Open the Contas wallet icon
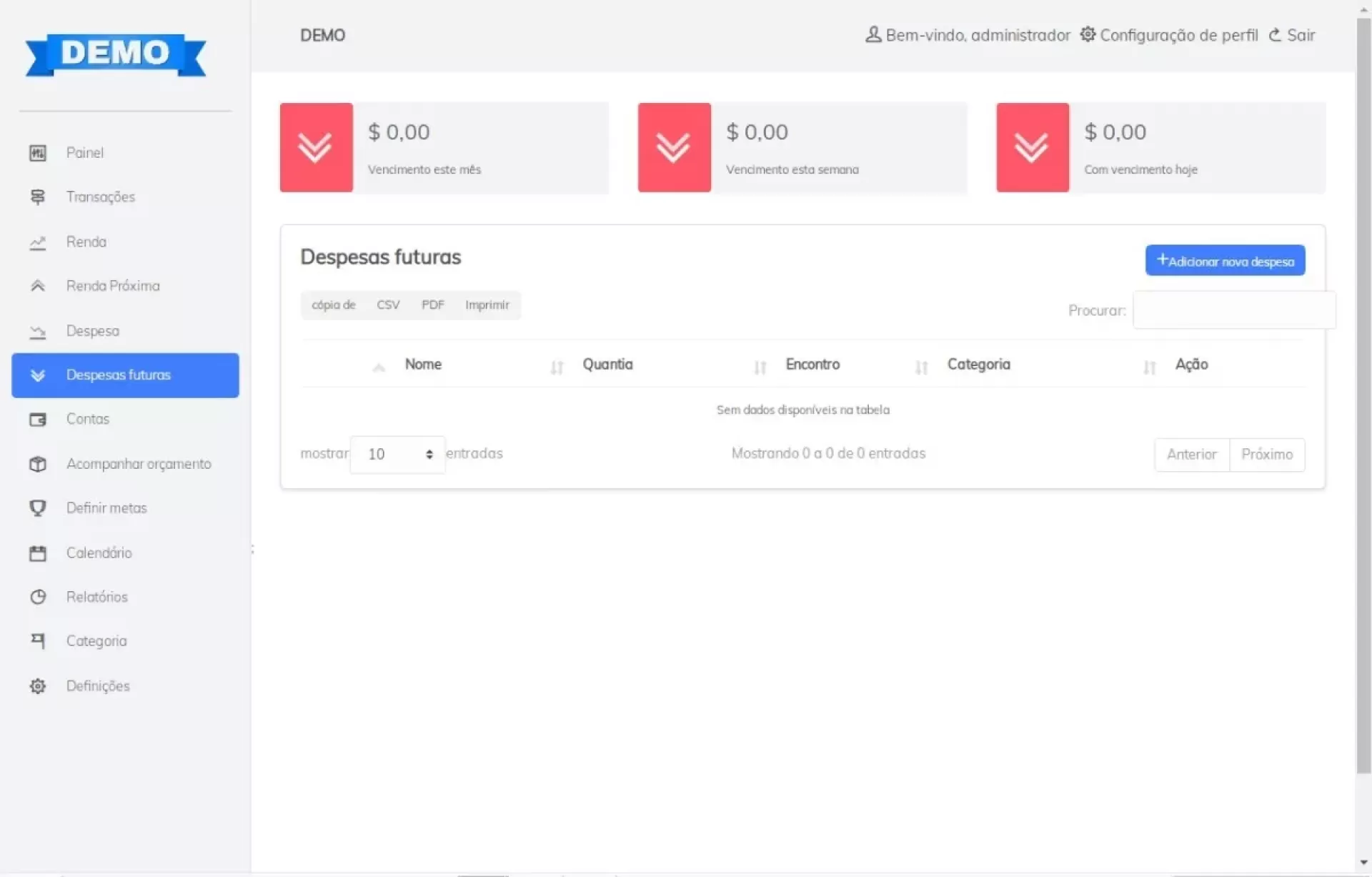The width and height of the screenshot is (1372, 877). click(x=38, y=420)
